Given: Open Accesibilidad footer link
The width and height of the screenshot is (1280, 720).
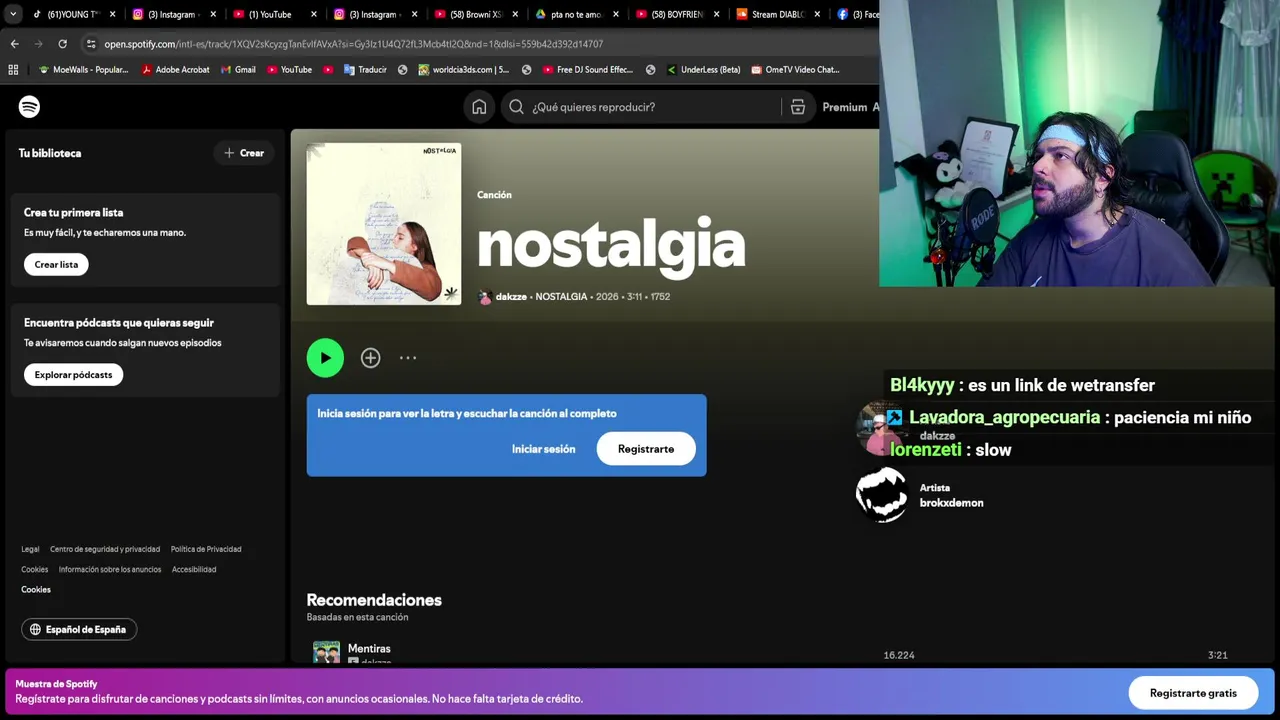Looking at the screenshot, I should 194,569.
